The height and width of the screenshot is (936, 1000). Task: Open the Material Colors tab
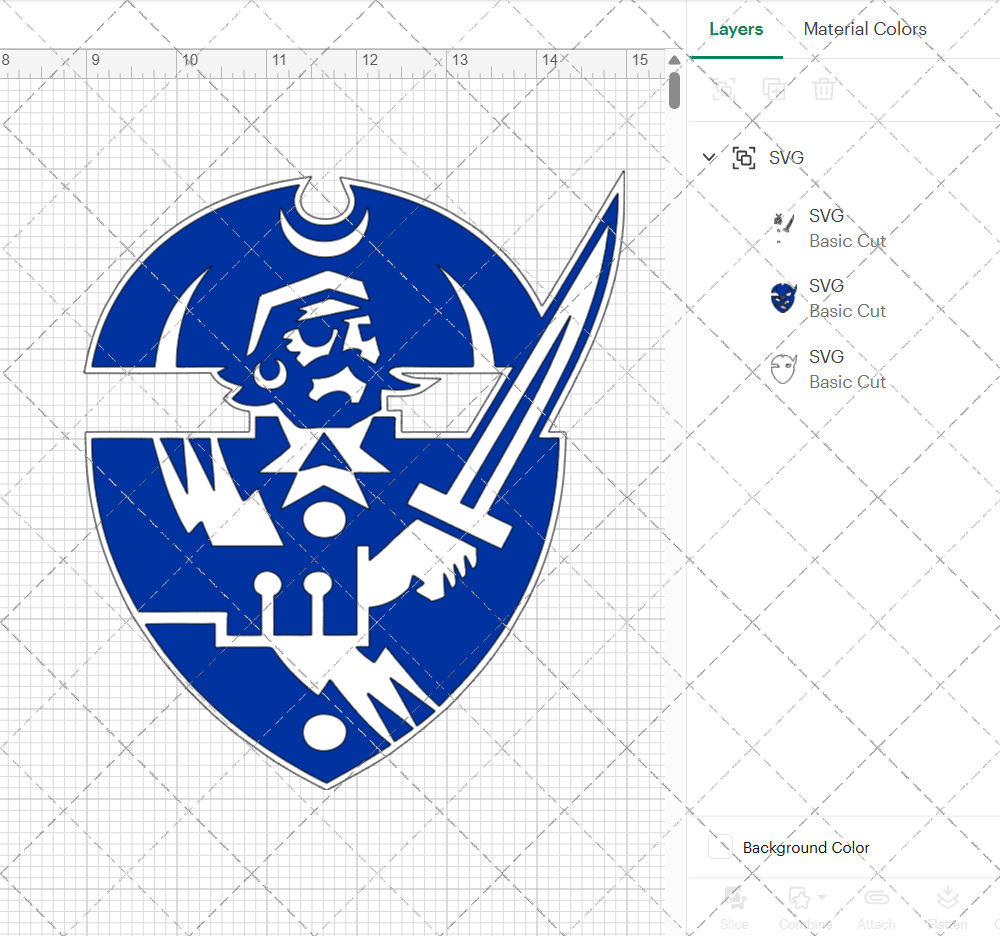click(865, 29)
